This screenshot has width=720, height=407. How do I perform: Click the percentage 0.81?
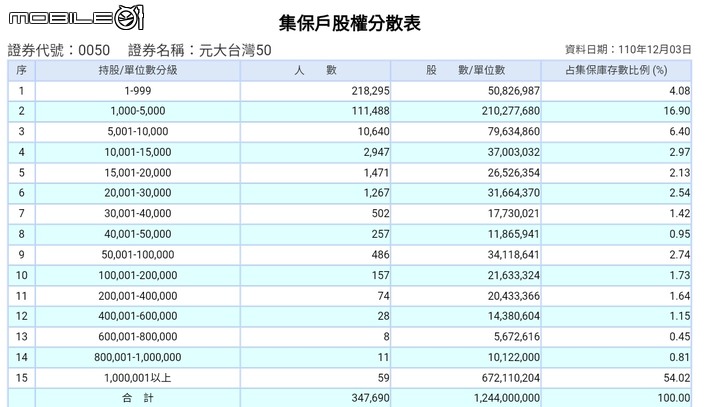click(x=680, y=358)
